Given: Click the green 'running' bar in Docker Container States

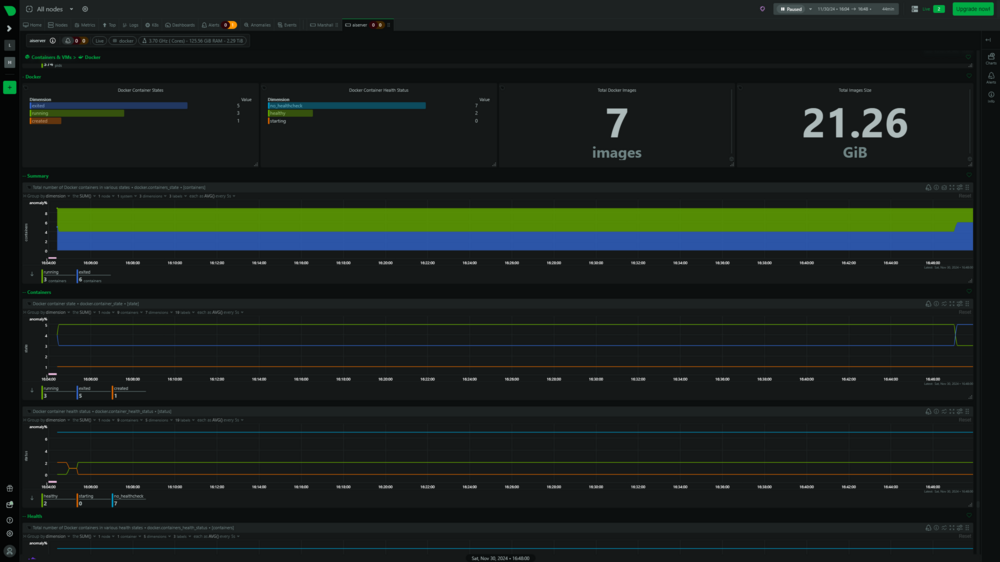Looking at the screenshot, I should pyautogui.click(x=77, y=114).
